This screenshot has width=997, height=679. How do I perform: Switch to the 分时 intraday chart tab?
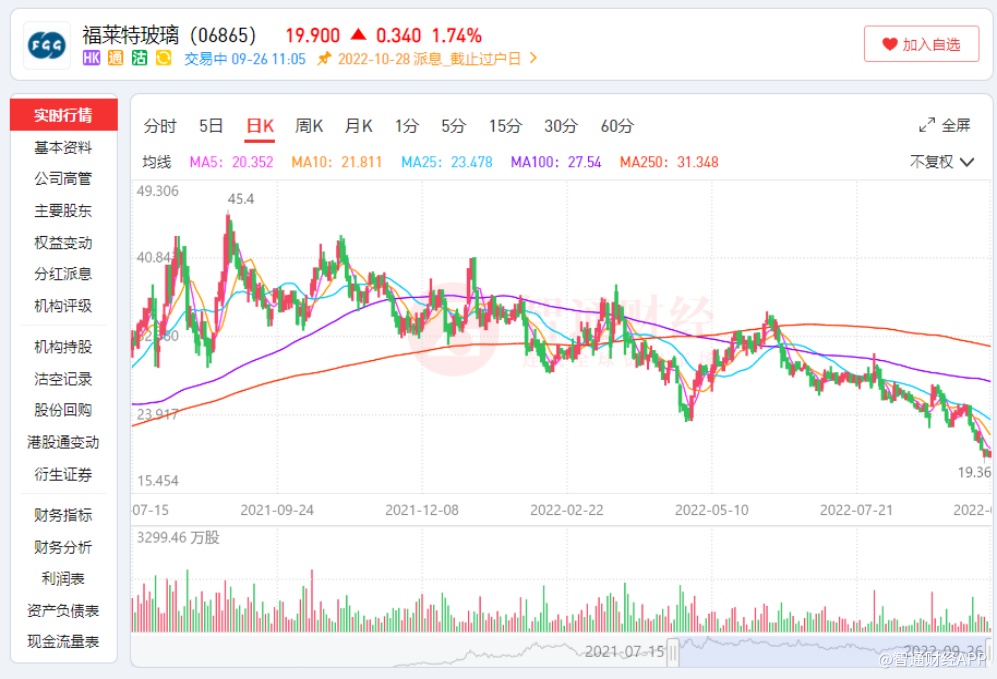pyautogui.click(x=160, y=126)
